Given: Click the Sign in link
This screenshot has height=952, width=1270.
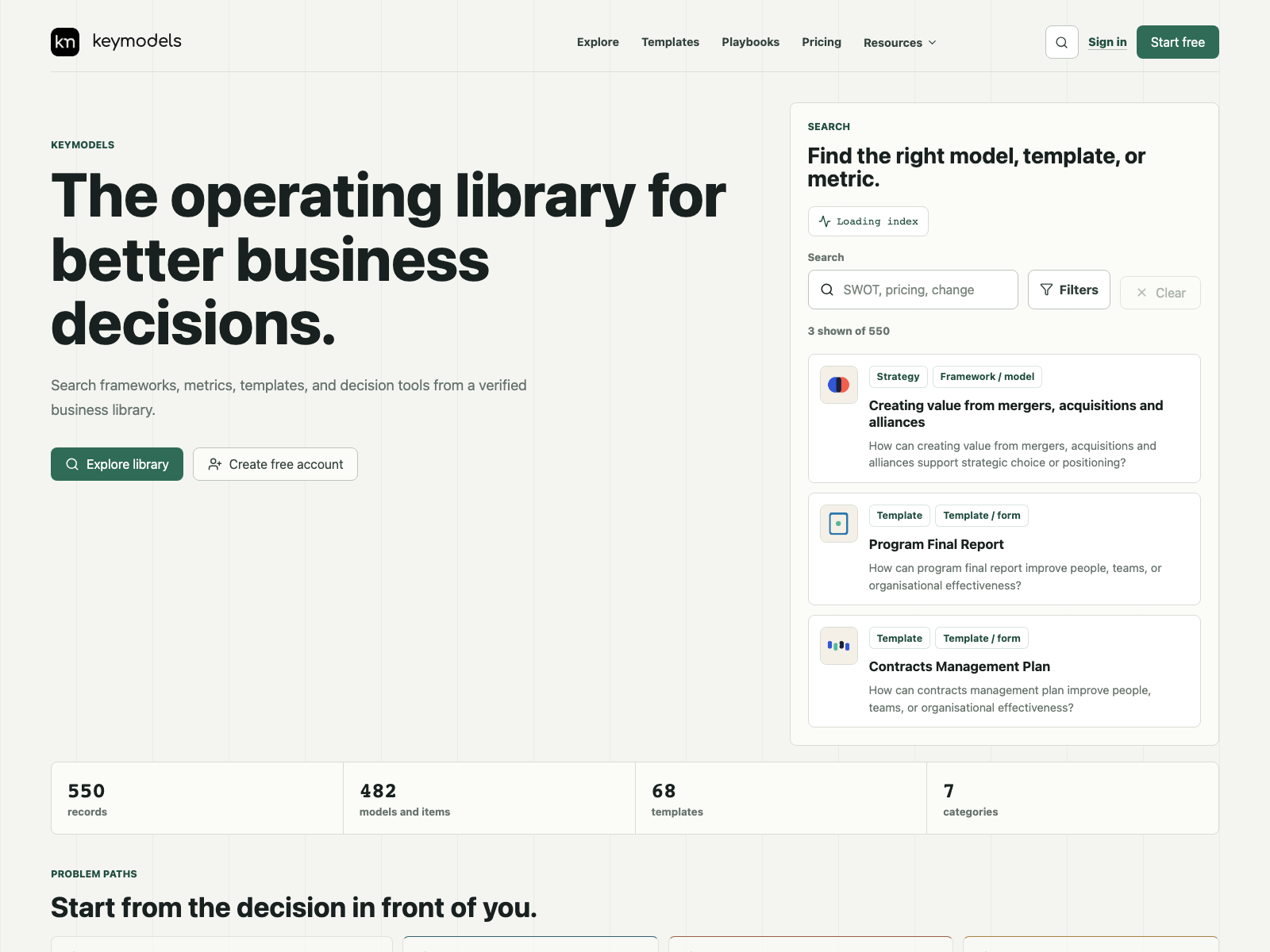Looking at the screenshot, I should [1107, 42].
